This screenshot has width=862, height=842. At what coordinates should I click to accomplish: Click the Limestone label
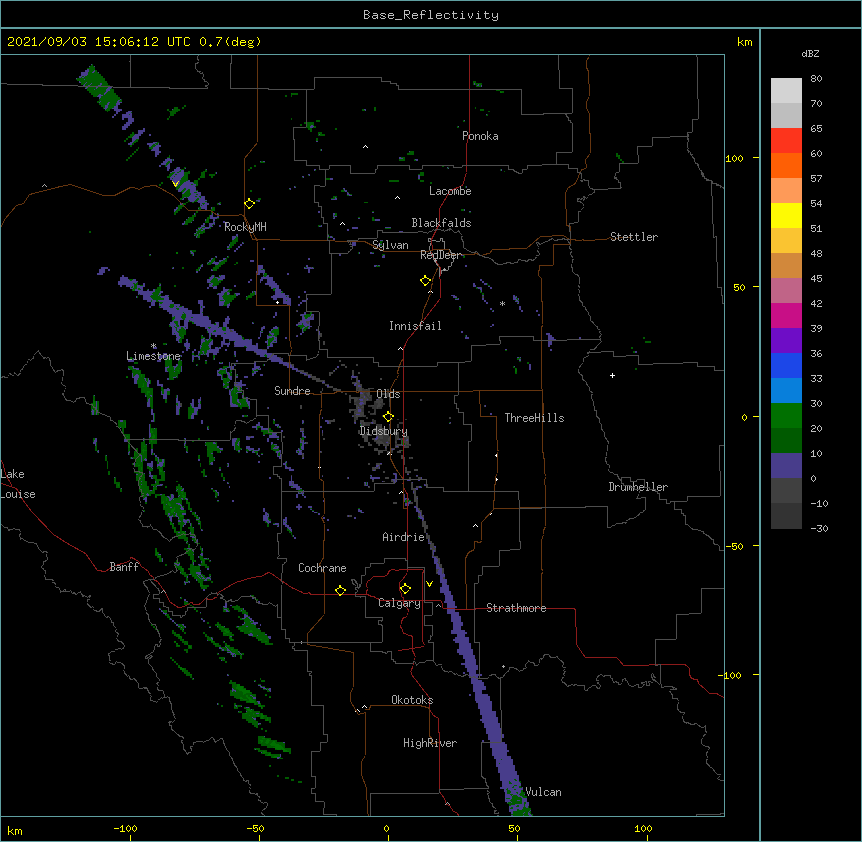point(153,356)
